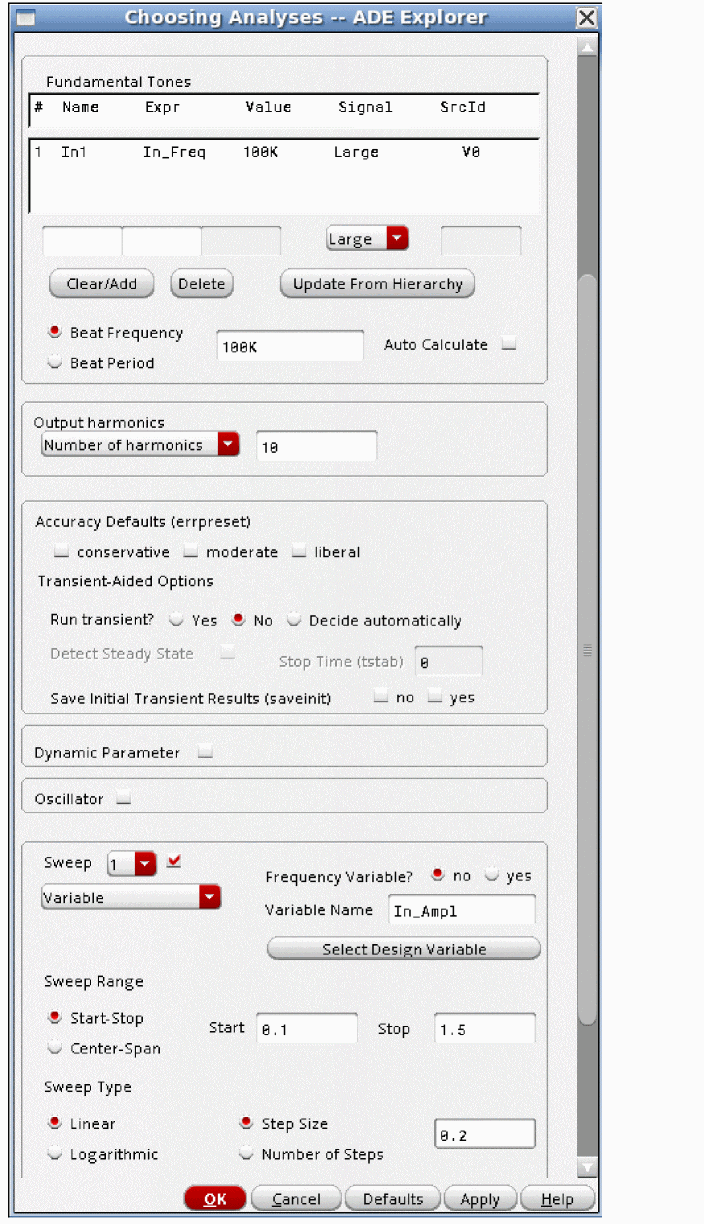Image resolution: width=704 pixels, height=1224 pixels.
Task: Open Number of harmonics dropdown
Action: coord(140,445)
